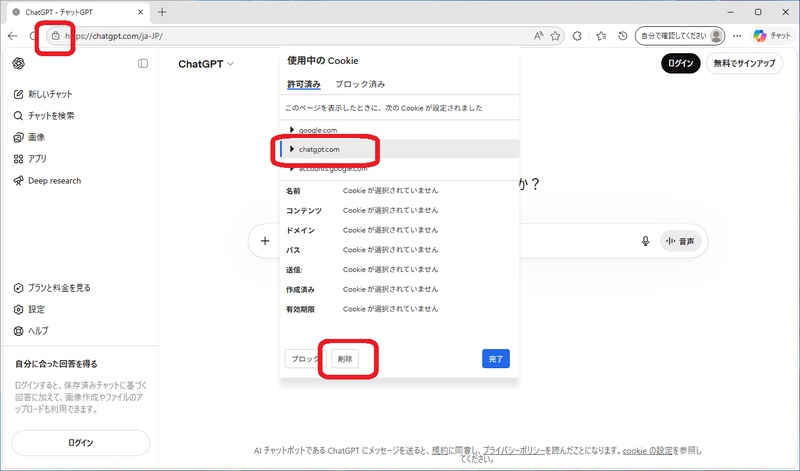
Task: Open the cookie の設定 link
Action: [647, 451]
